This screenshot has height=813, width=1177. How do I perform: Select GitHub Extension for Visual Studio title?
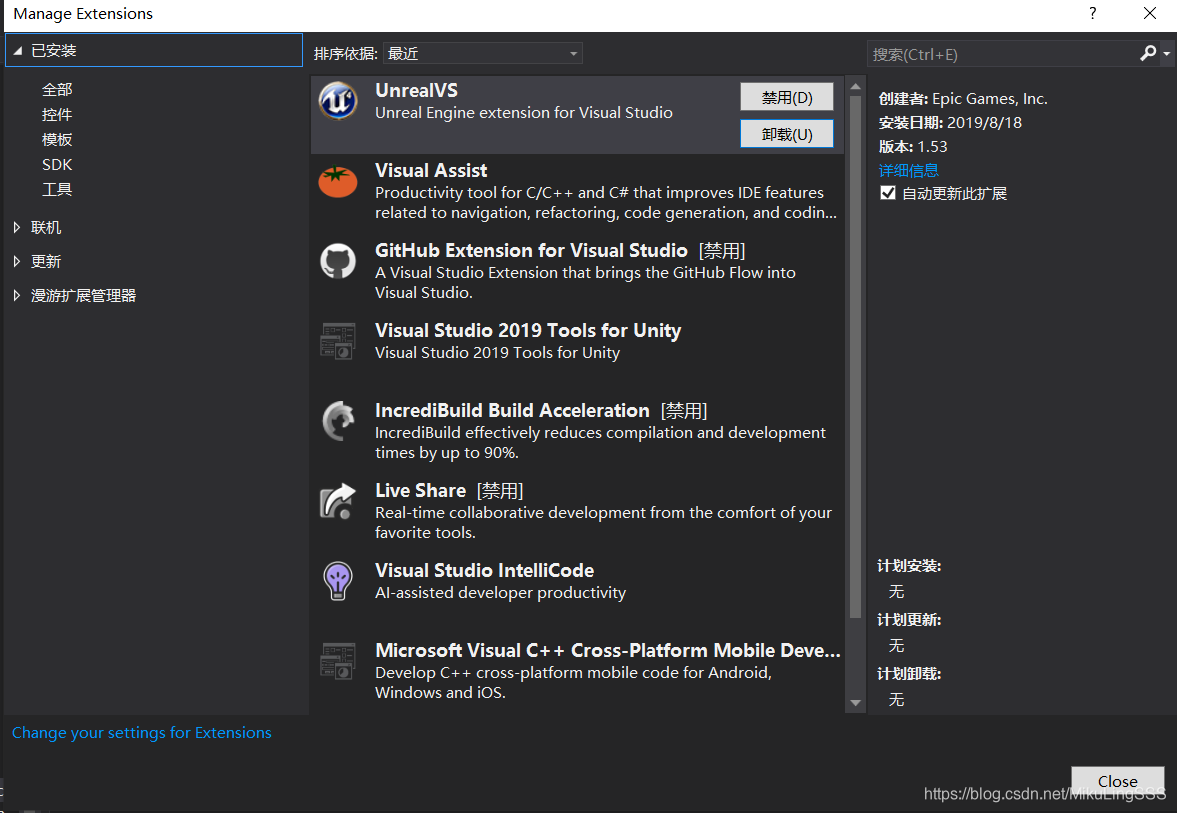coord(531,251)
